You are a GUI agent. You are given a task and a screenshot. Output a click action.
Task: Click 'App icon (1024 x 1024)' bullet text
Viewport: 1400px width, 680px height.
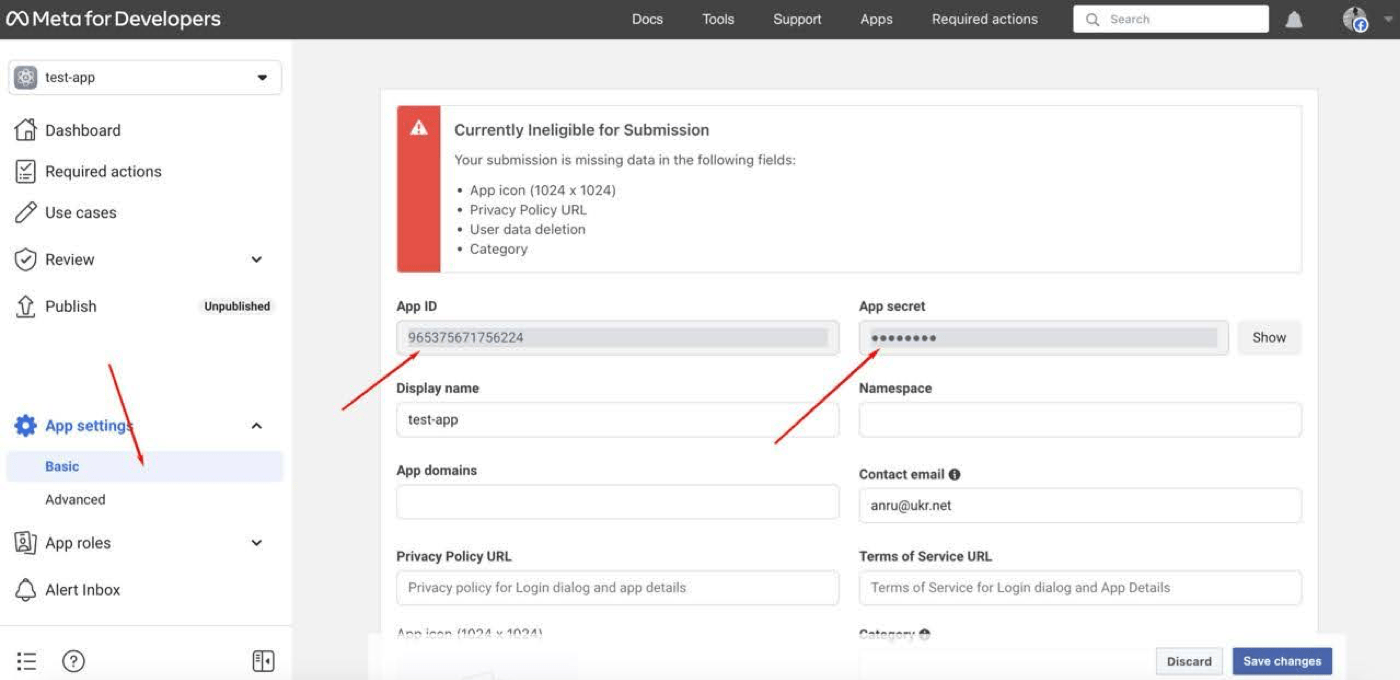543,190
